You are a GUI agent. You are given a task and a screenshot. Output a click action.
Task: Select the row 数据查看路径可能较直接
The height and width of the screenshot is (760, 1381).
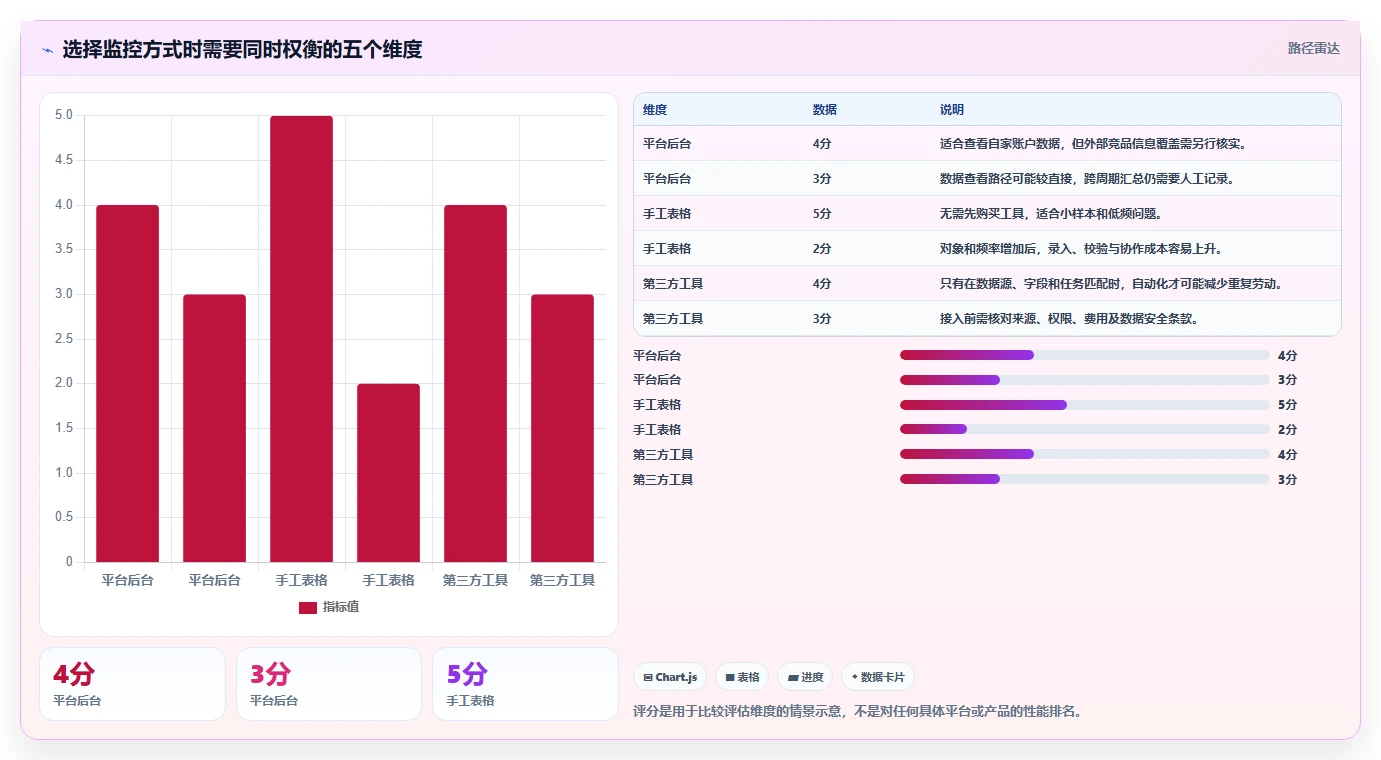(987, 179)
